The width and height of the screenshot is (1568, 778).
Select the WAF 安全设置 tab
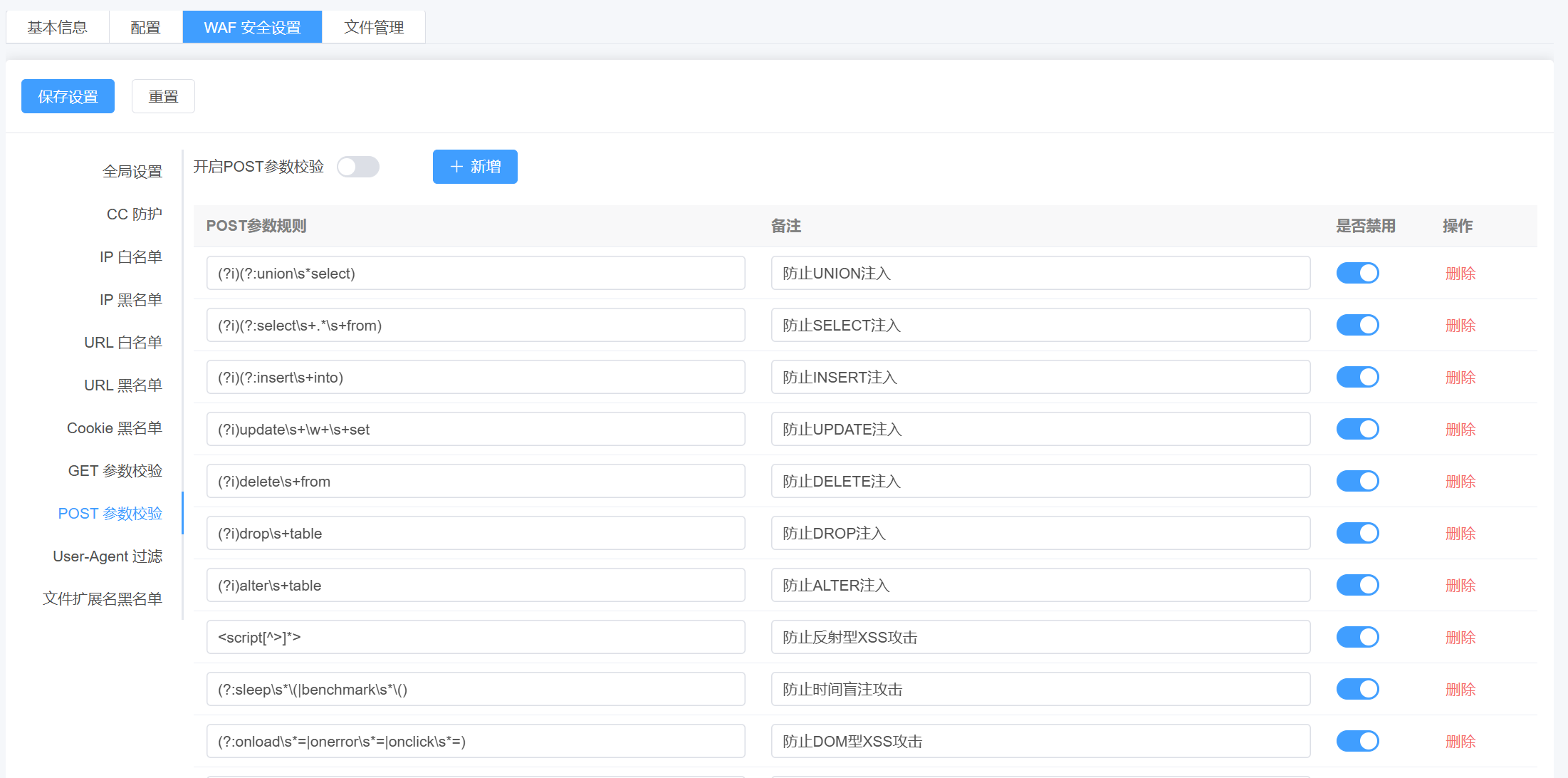252,27
